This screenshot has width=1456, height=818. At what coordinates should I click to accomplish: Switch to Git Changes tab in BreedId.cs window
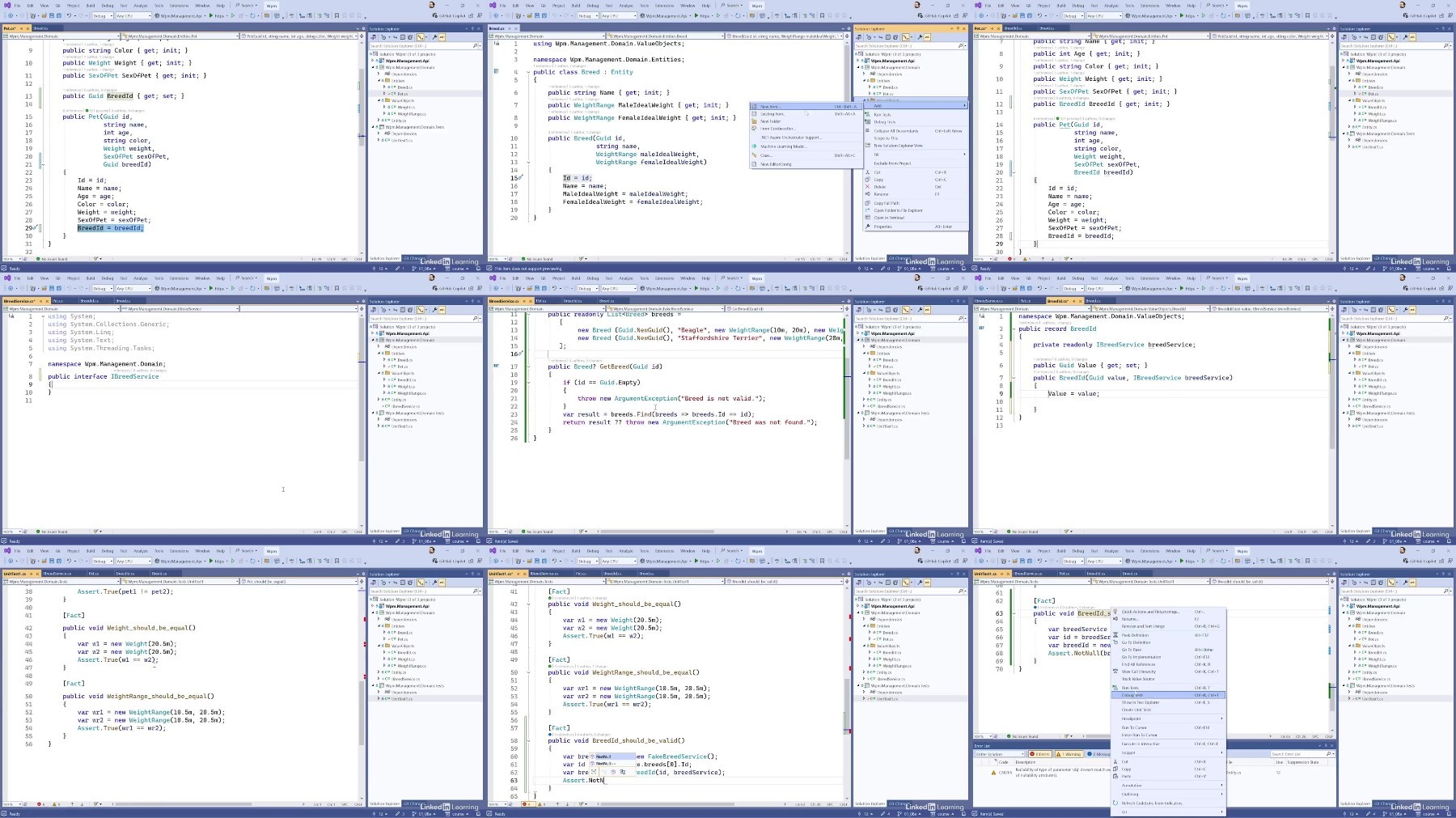click(1386, 531)
